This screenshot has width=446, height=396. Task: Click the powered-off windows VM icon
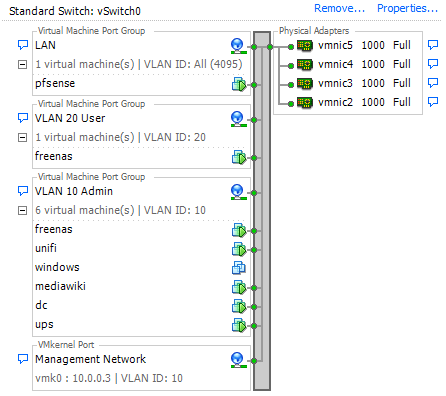pos(239,268)
